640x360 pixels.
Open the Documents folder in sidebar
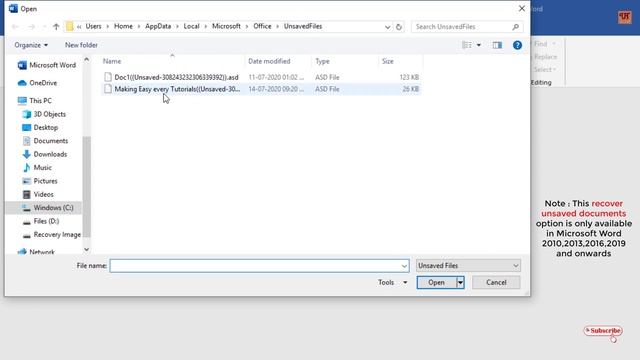coord(45,141)
